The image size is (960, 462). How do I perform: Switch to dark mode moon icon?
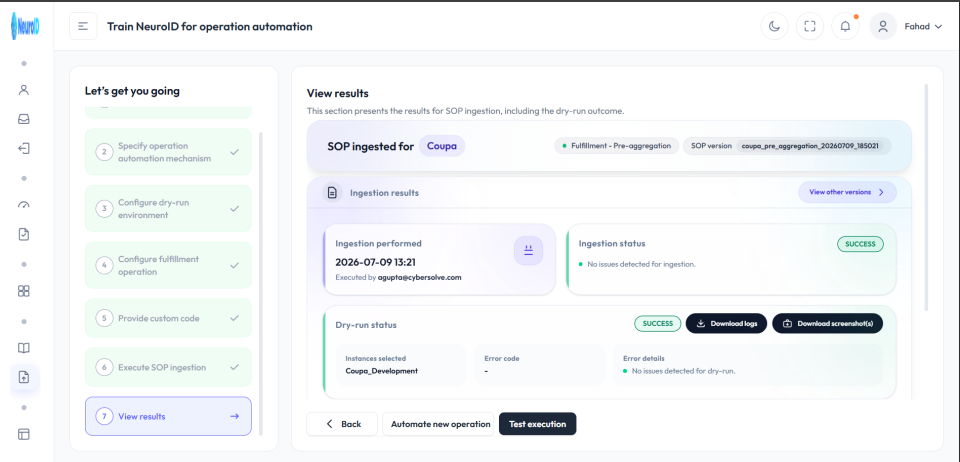pyautogui.click(x=774, y=26)
